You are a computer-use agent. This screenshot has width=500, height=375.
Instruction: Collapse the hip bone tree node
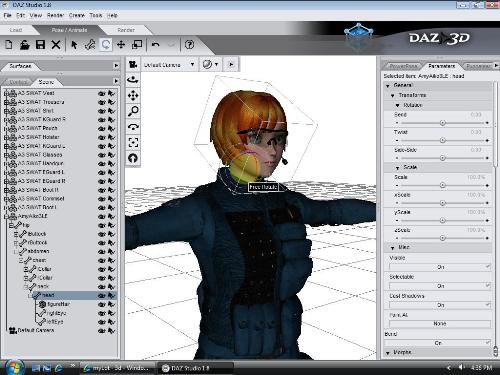pos(11,225)
